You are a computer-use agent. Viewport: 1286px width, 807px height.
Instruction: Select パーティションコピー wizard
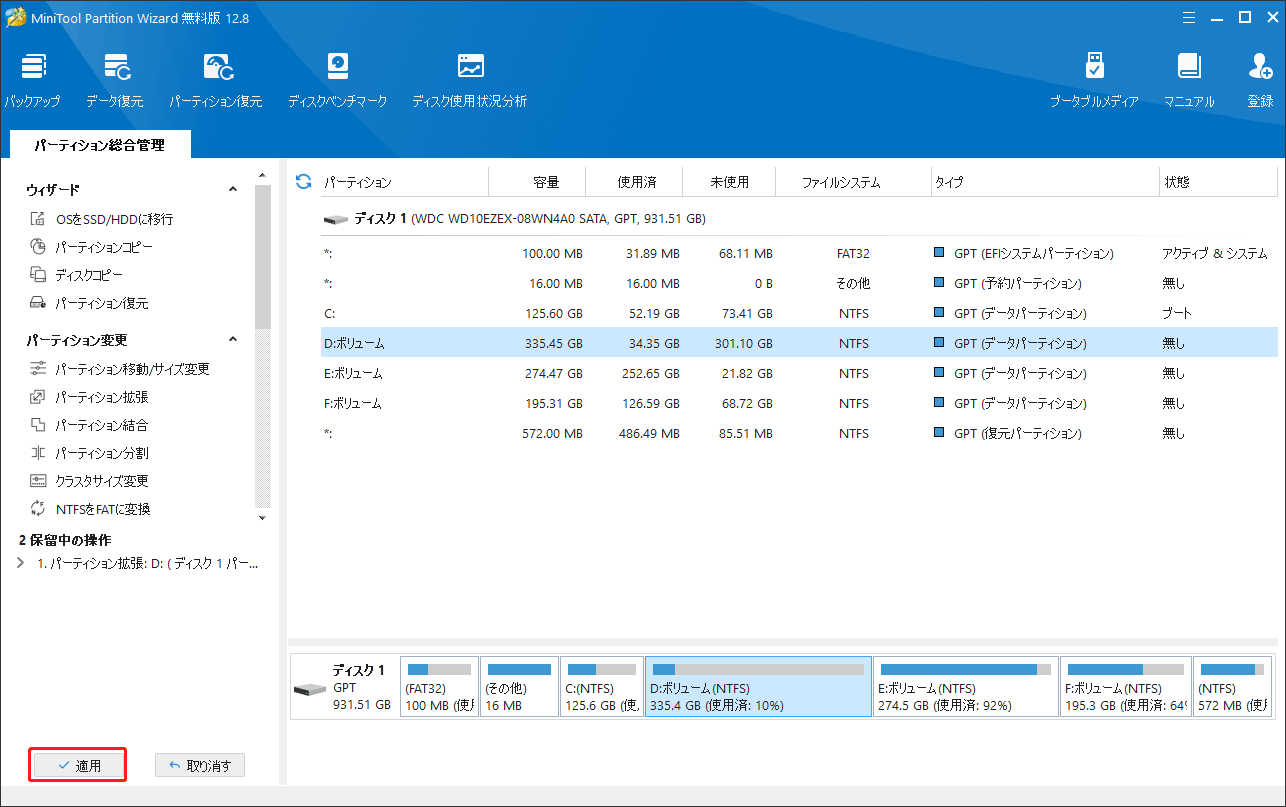click(x=91, y=247)
